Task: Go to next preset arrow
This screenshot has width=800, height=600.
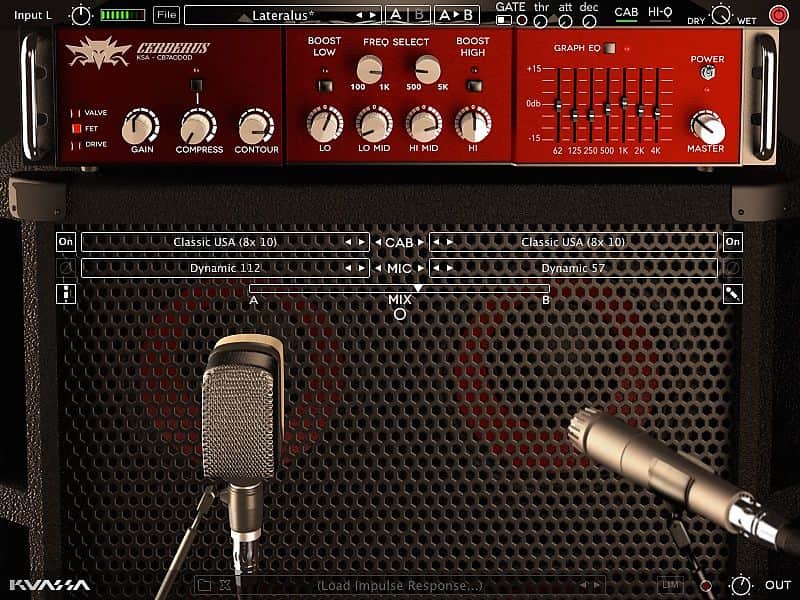Action: [373, 15]
